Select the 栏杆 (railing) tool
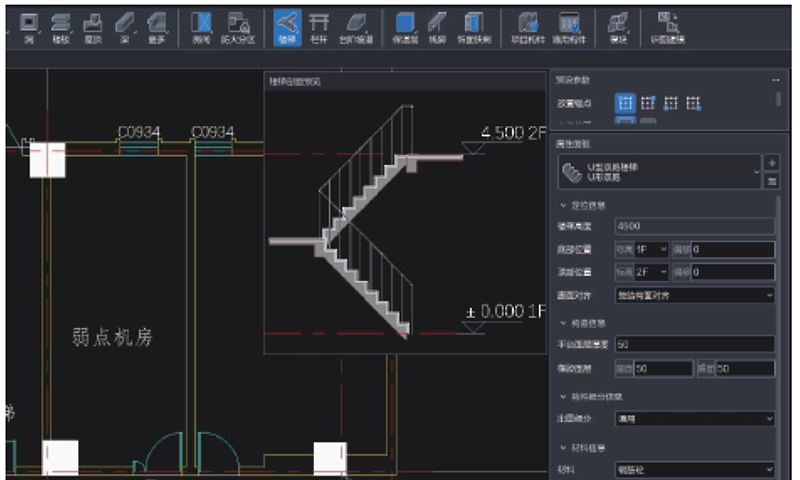The image size is (800, 480). 319,26
